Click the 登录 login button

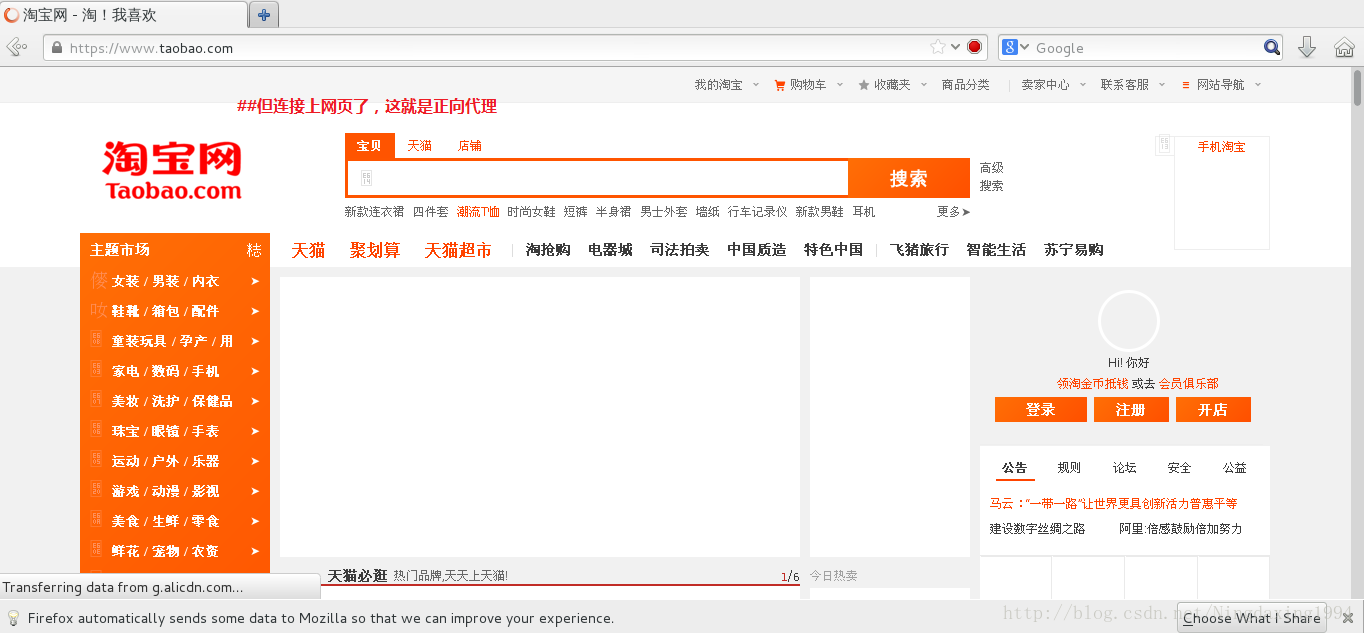(x=1040, y=410)
